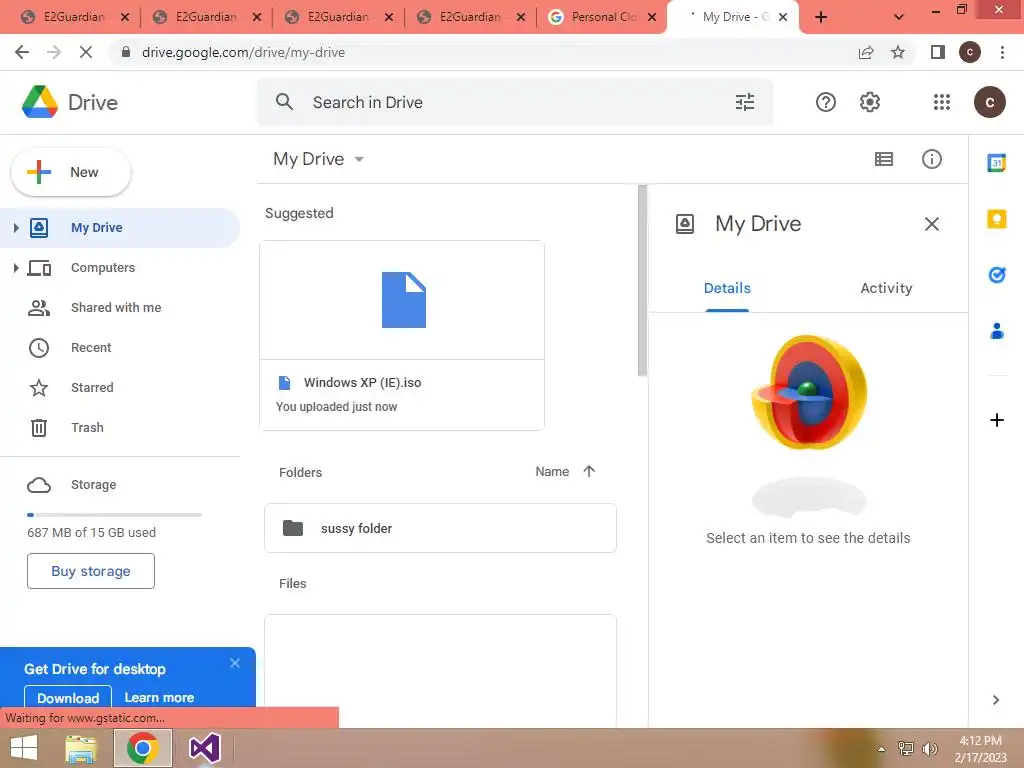Open Google Tasks side panel
The image size is (1024, 768).
click(x=997, y=274)
